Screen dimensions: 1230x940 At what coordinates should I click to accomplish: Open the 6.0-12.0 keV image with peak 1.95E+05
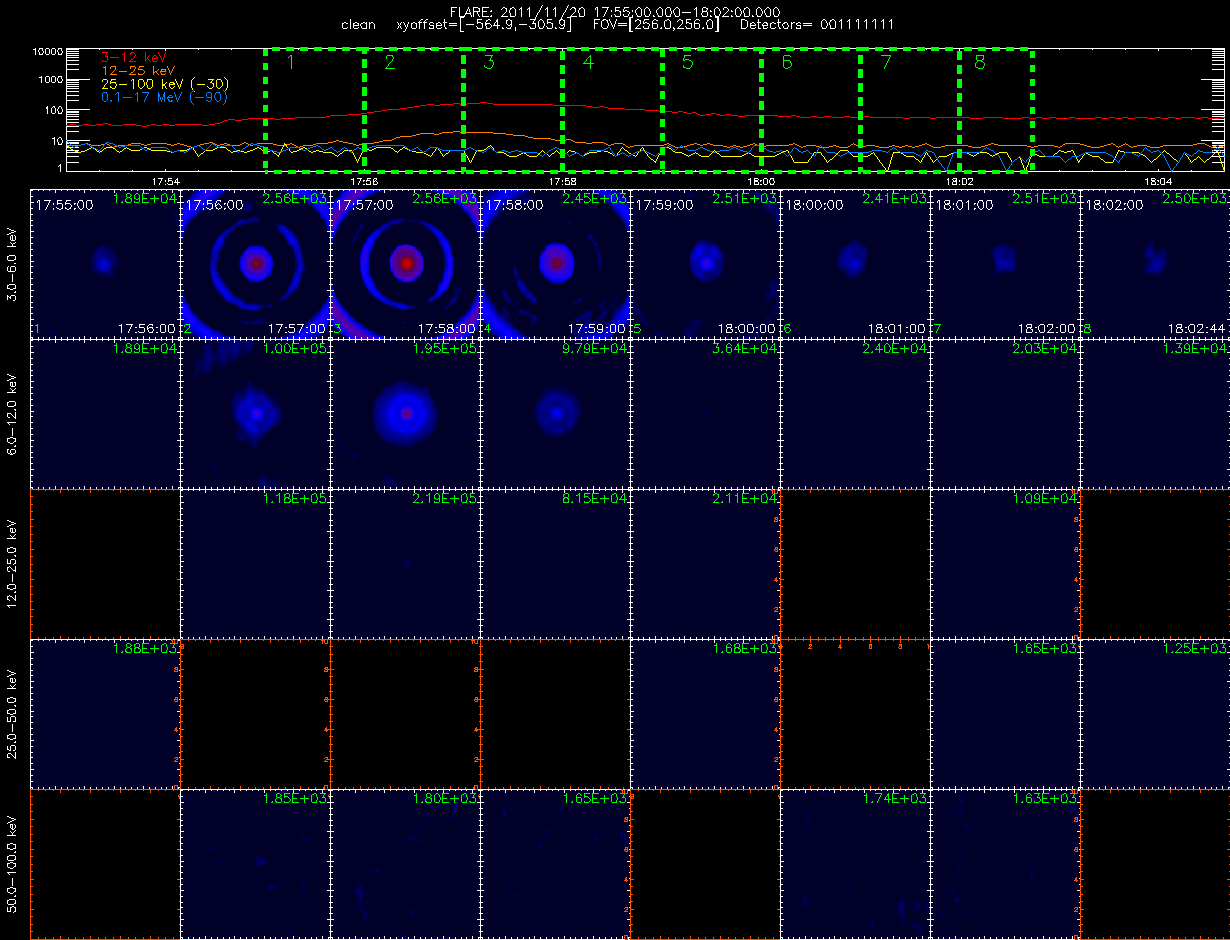(405, 413)
